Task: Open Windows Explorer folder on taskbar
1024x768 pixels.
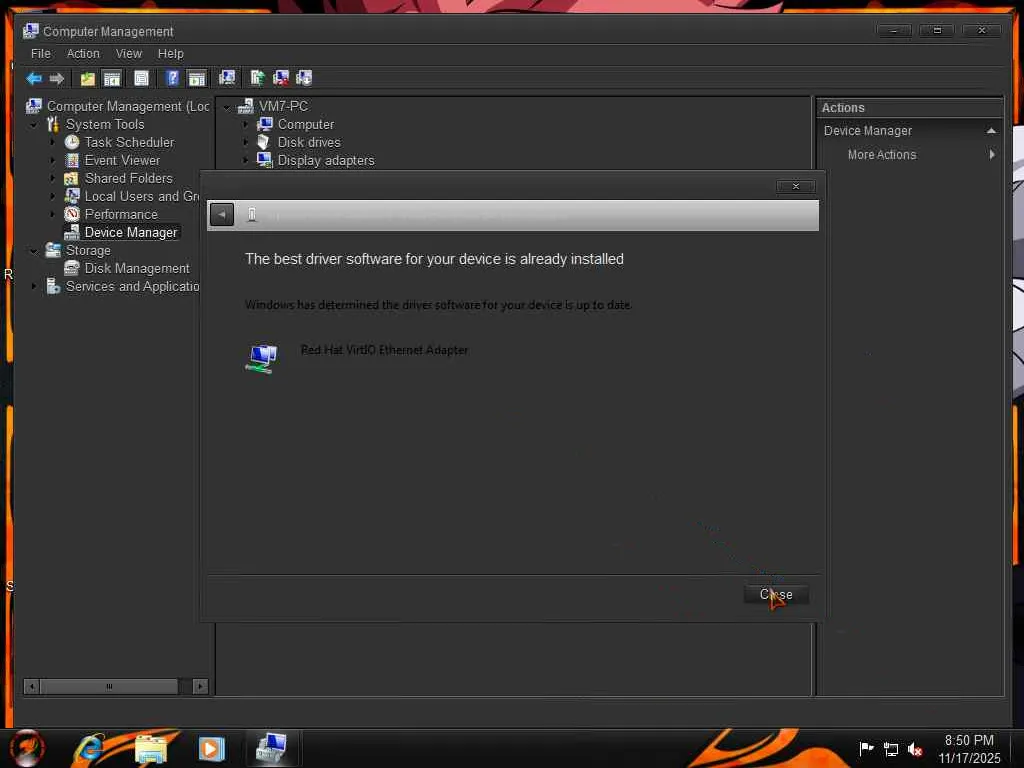Action: click(x=150, y=749)
